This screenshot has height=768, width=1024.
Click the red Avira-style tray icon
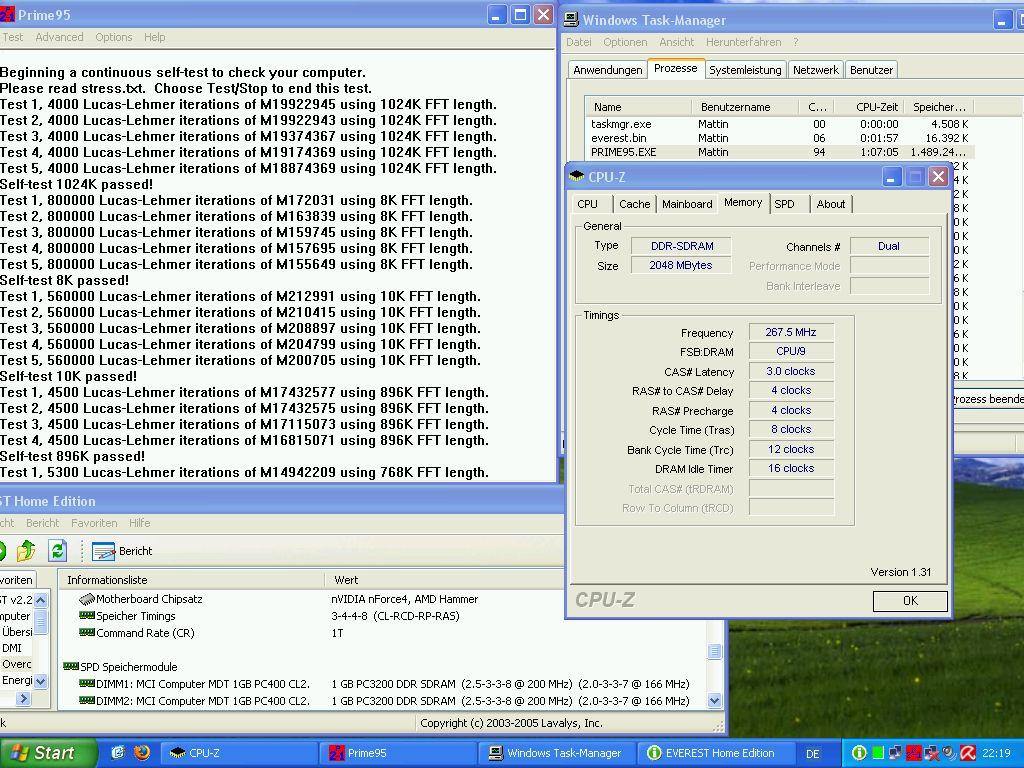point(968,753)
